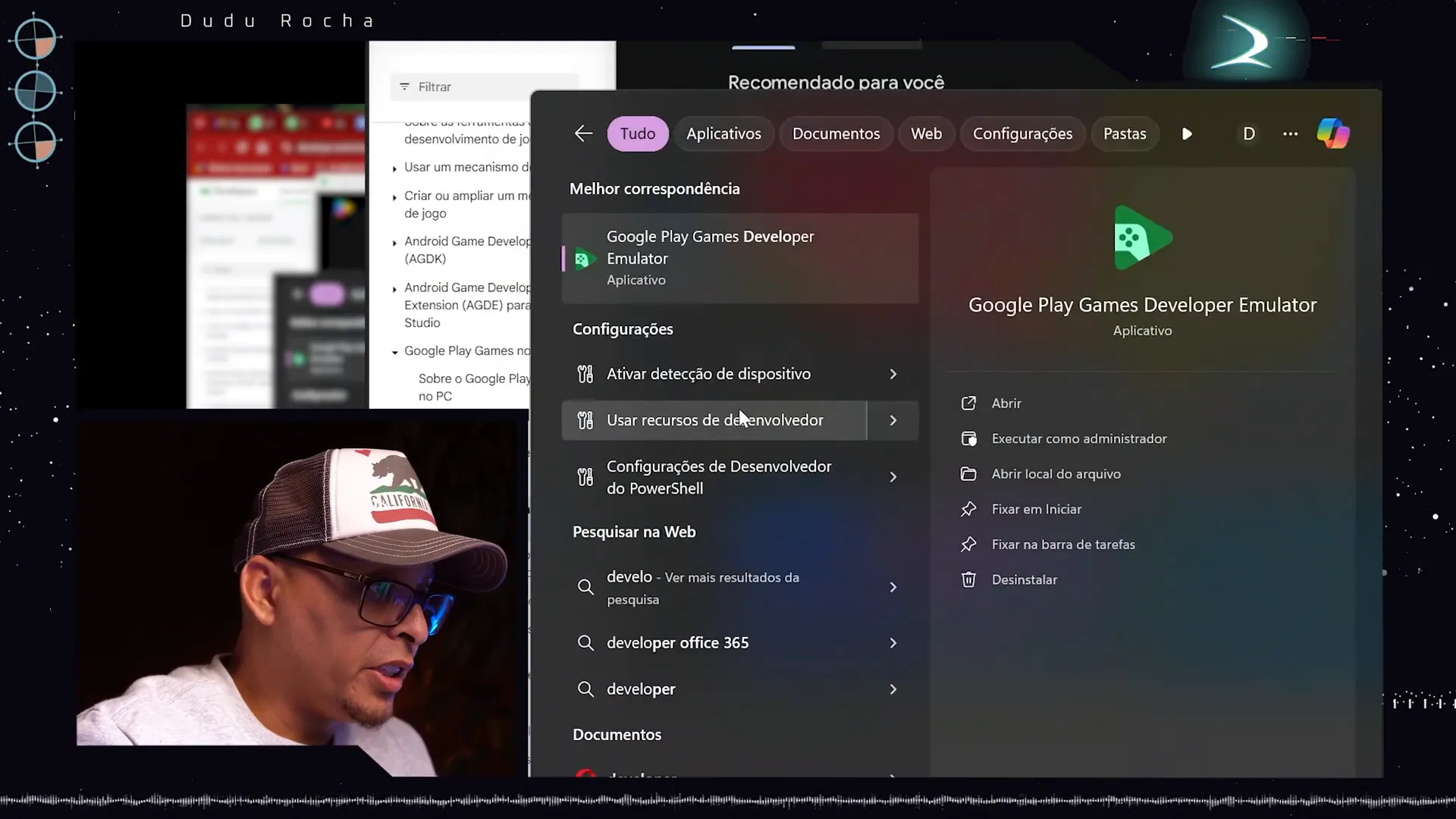Open Google Play Games Developer Emulator
Viewport: 1456px width, 819px height.
point(1006,402)
